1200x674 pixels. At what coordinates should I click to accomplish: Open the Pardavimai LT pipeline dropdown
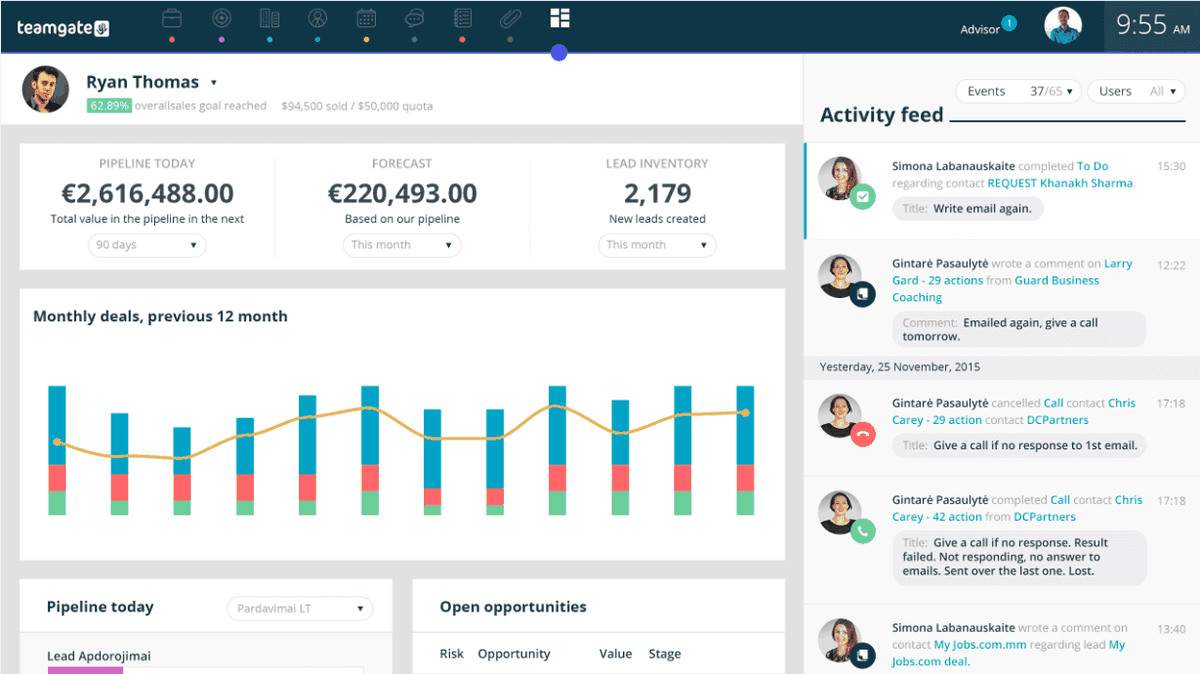(299, 608)
